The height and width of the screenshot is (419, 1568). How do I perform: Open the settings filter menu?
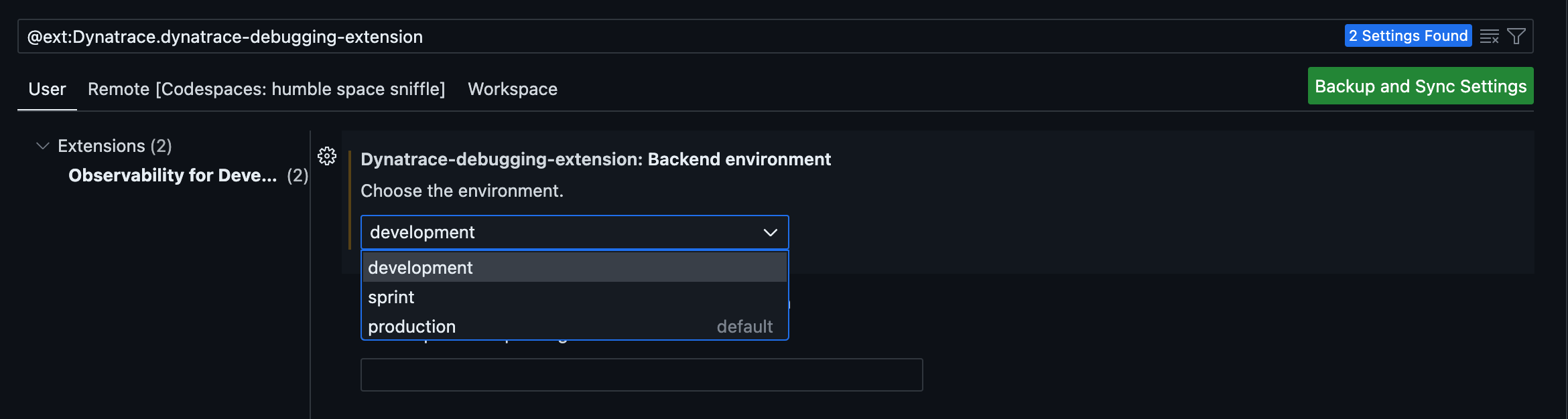click(x=1516, y=36)
